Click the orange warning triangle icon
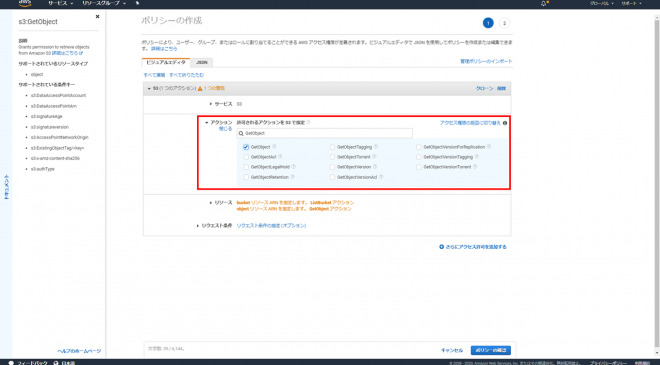 pyautogui.click(x=200, y=88)
